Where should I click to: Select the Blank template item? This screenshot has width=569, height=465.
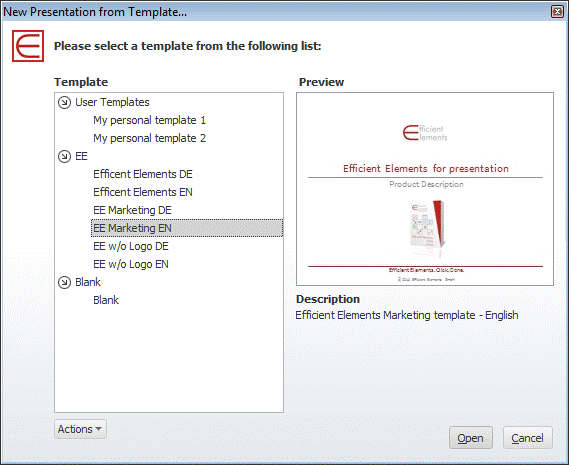(x=106, y=300)
